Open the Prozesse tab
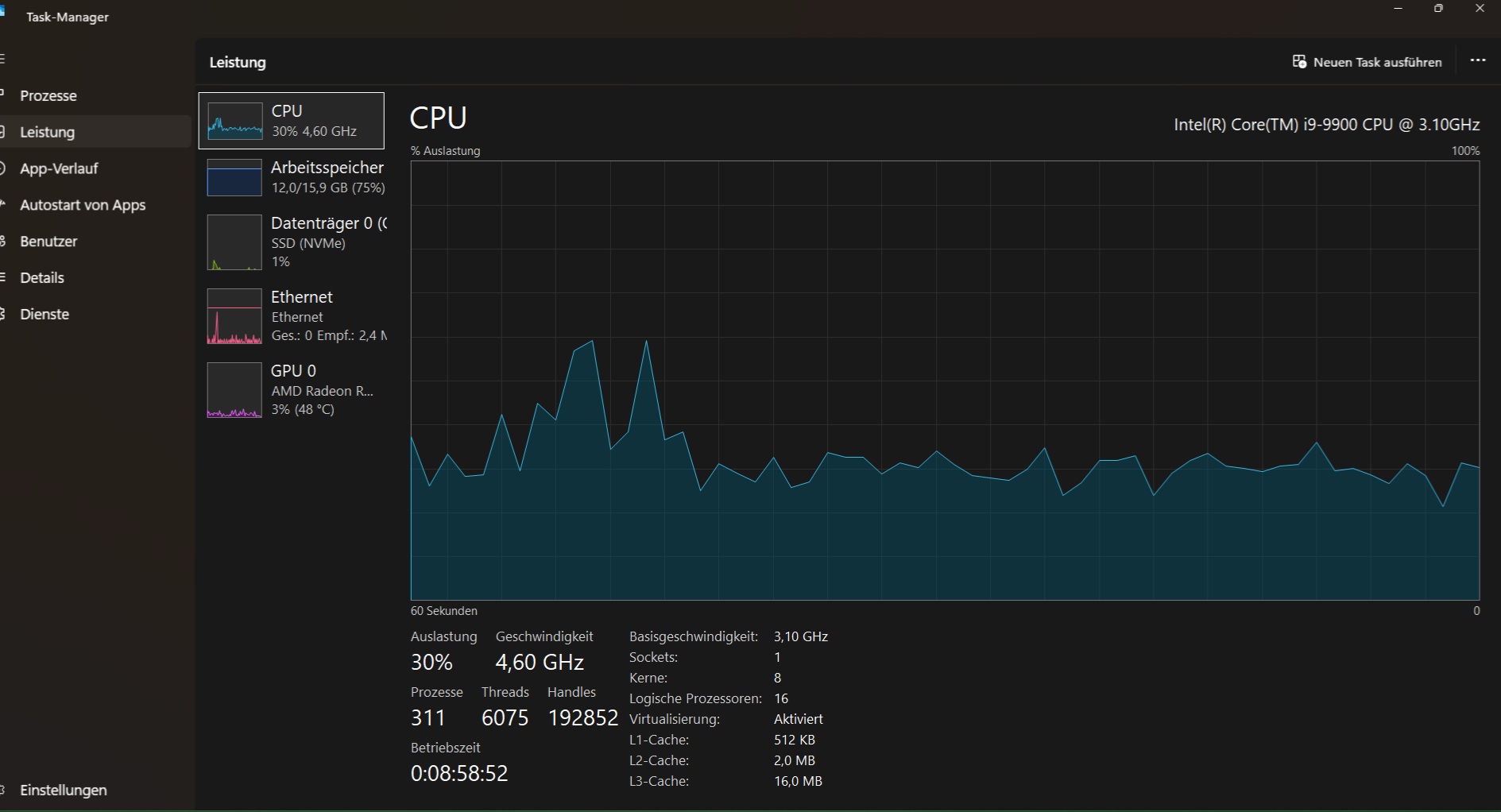 [x=48, y=96]
